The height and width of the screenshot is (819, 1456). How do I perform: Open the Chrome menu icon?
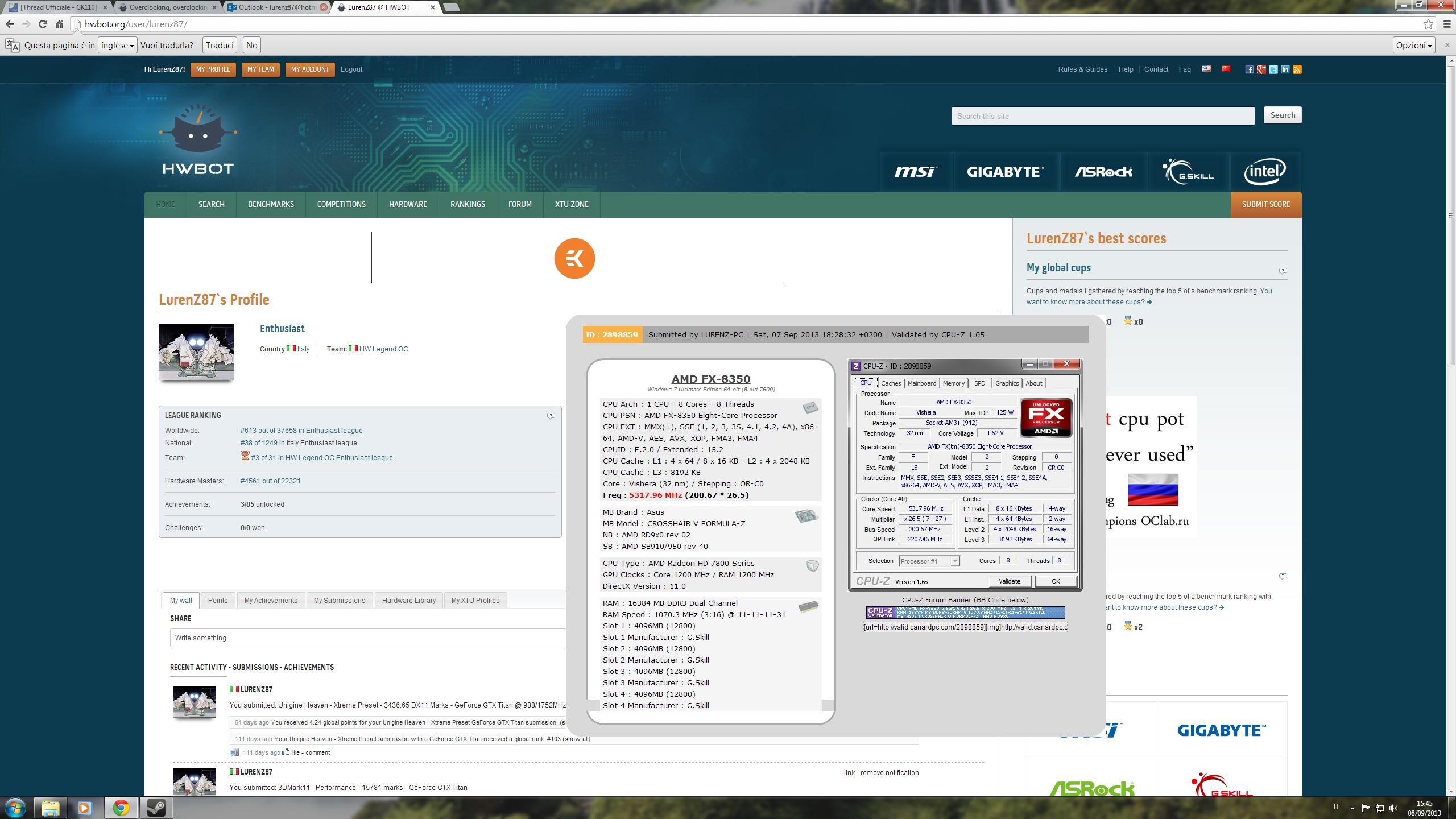tap(1447, 24)
